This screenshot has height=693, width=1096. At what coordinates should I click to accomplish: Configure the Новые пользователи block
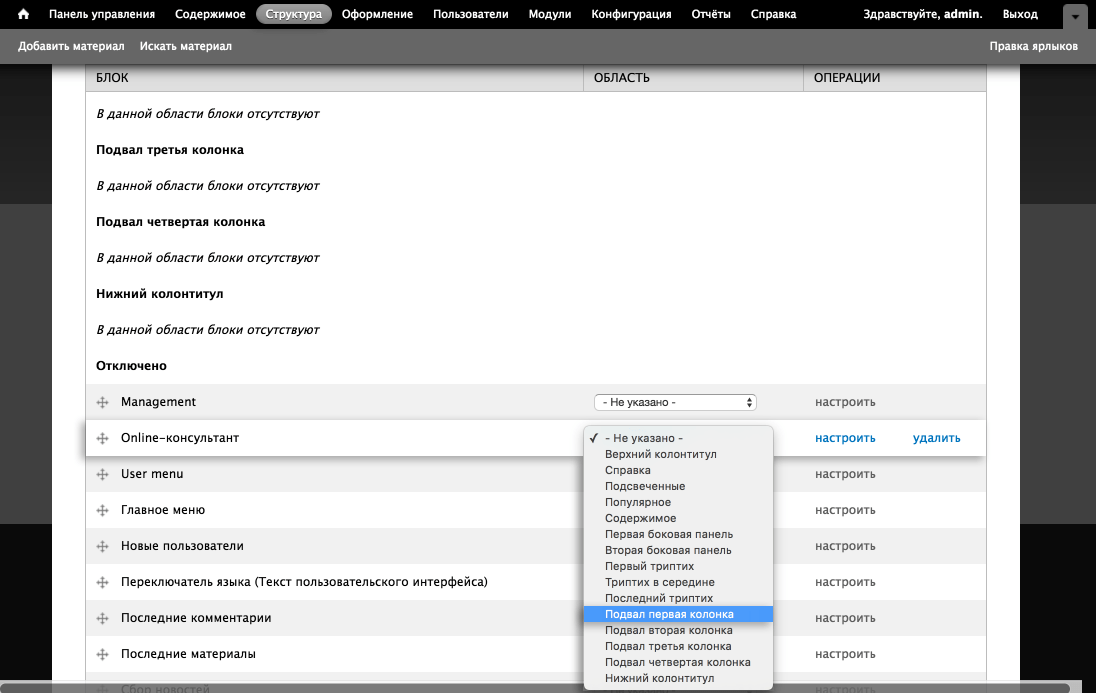click(845, 546)
